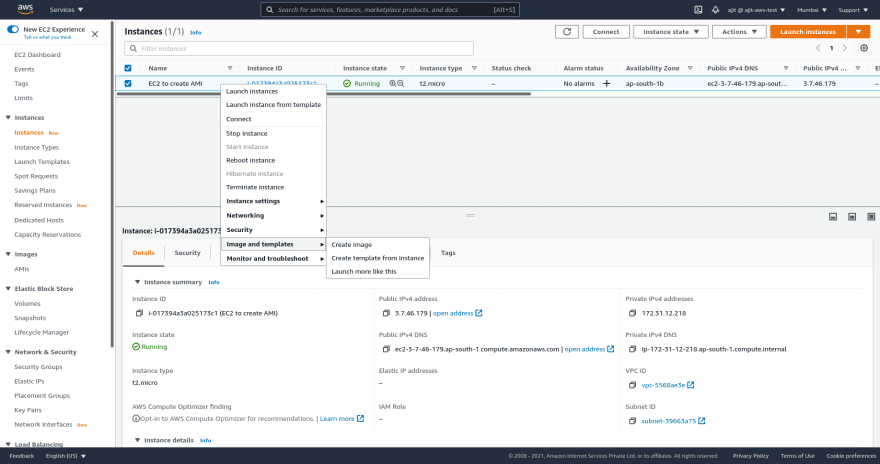Open the subnet-39663a75 link
This screenshot has height=464, width=880.
(673, 421)
